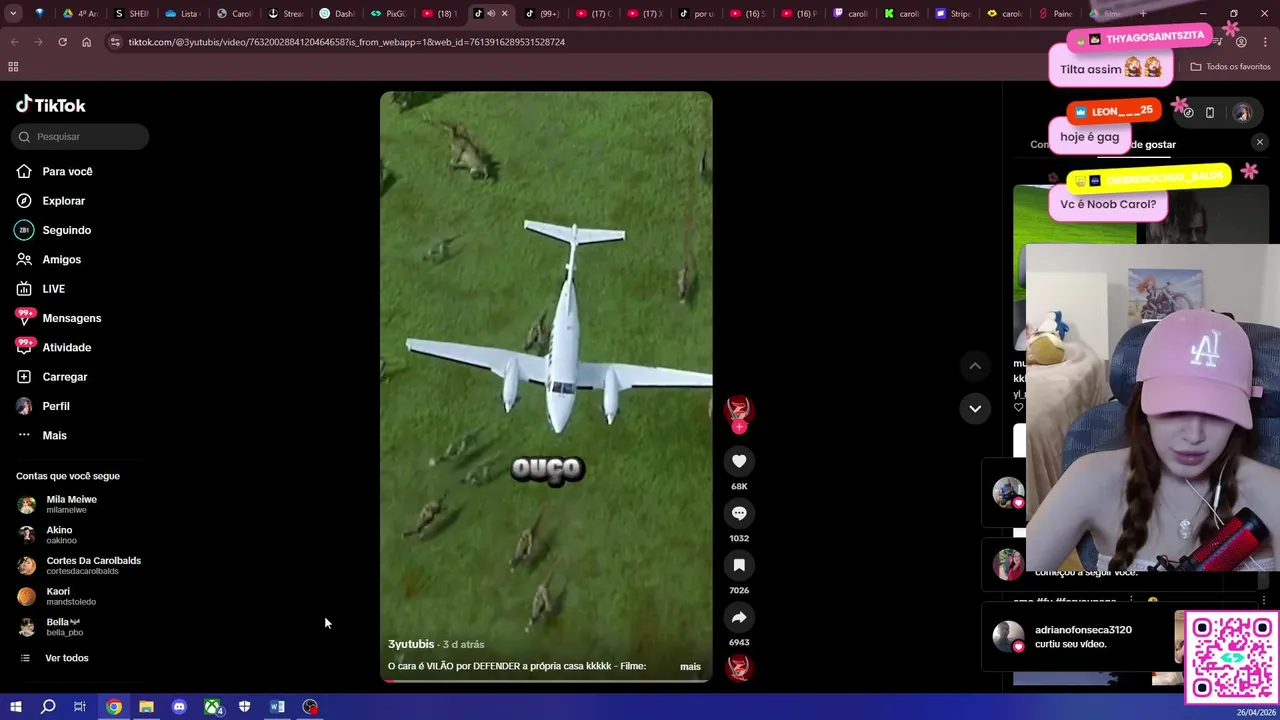Open the Chrome profile avatar
The image size is (1280, 720).
point(1241,42)
